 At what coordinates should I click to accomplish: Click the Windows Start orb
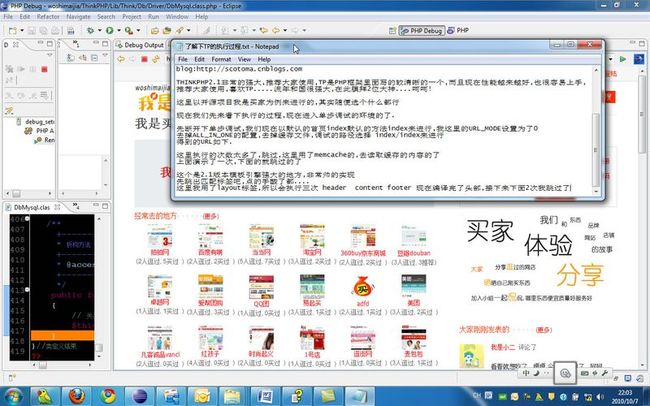13,396
